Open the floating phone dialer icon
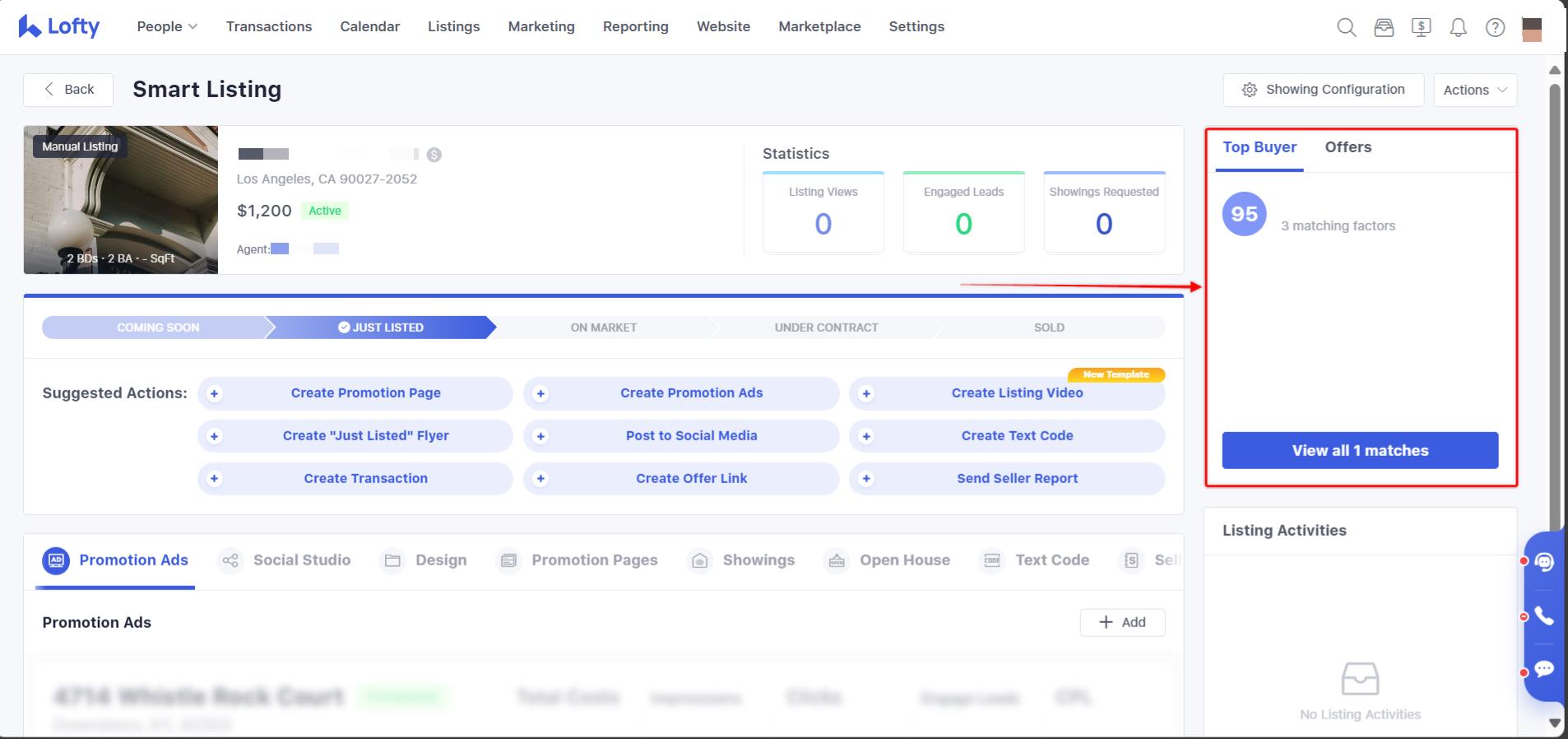The height and width of the screenshot is (739, 1568). pos(1544,616)
